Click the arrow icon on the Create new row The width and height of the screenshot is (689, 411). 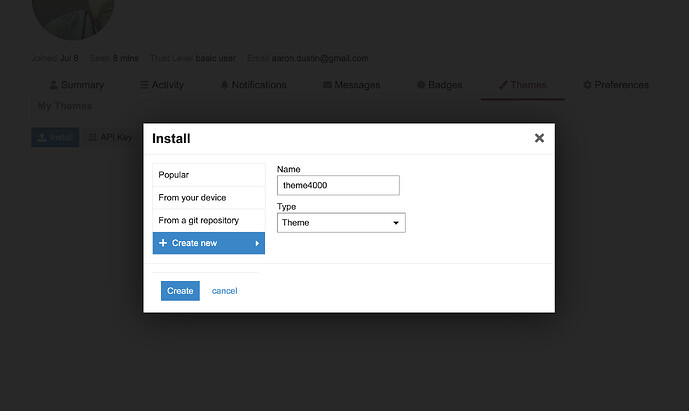pyautogui.click(x=257, y=243)
